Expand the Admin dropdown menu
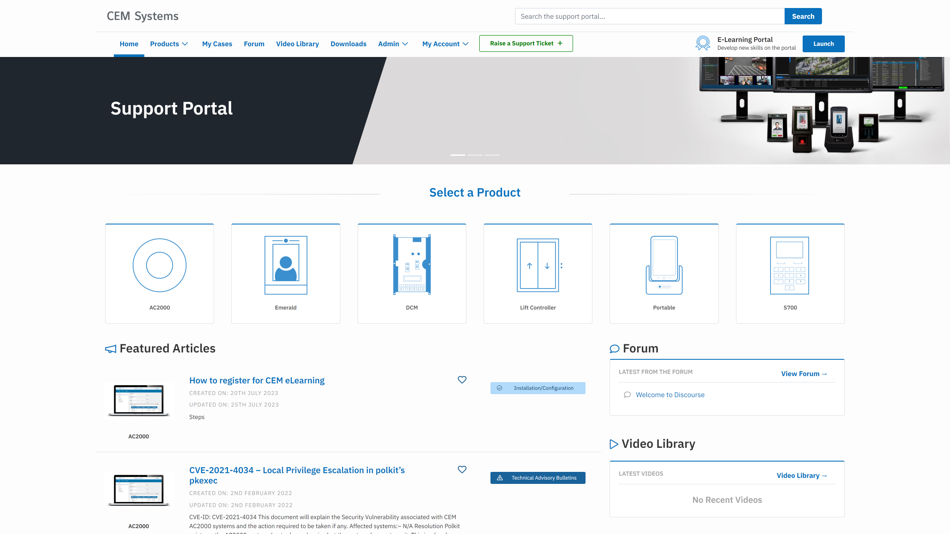Viewport: 950px width, 534px height. coord(393,44)
